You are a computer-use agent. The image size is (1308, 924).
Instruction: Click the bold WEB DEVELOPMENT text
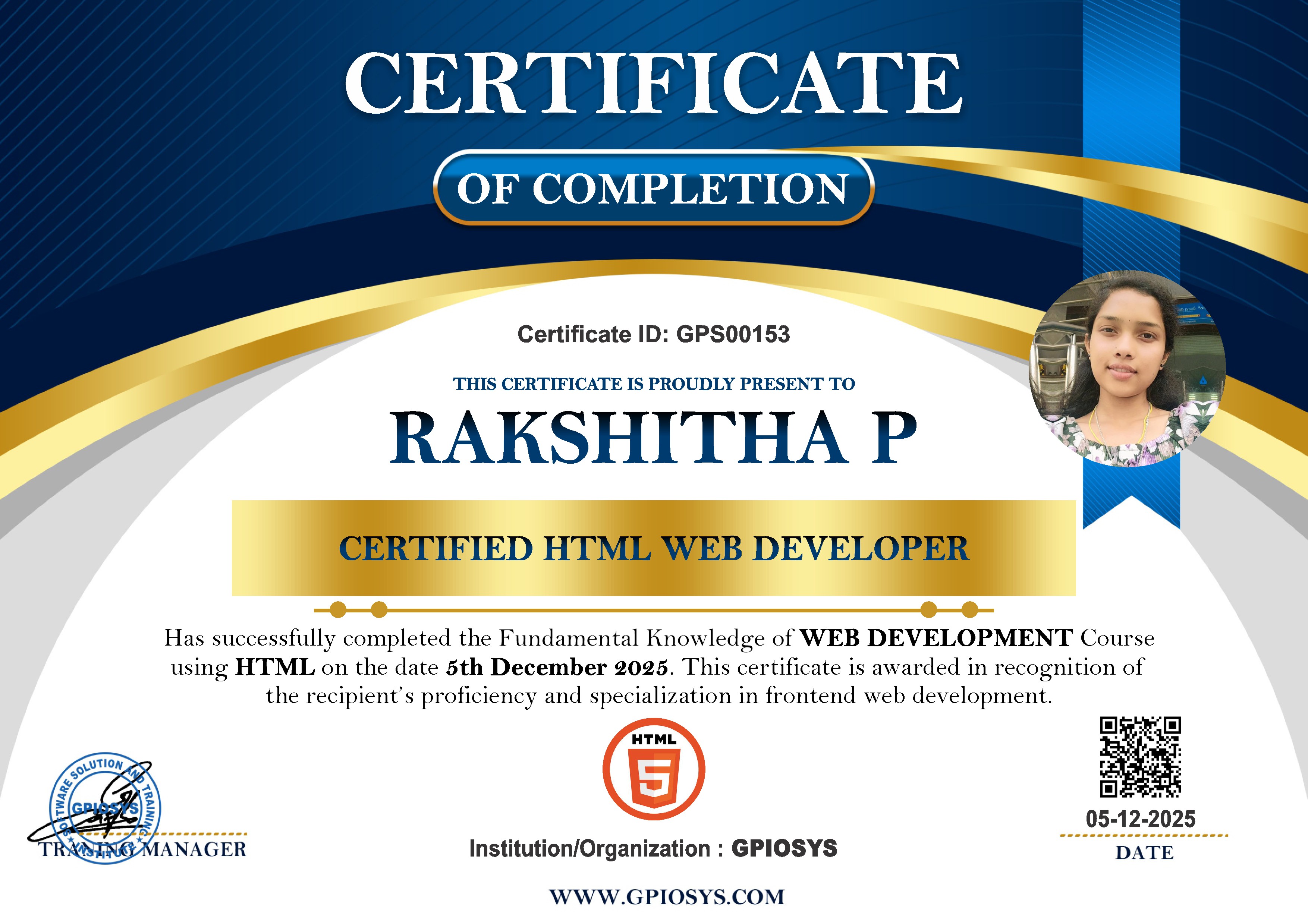936,638
